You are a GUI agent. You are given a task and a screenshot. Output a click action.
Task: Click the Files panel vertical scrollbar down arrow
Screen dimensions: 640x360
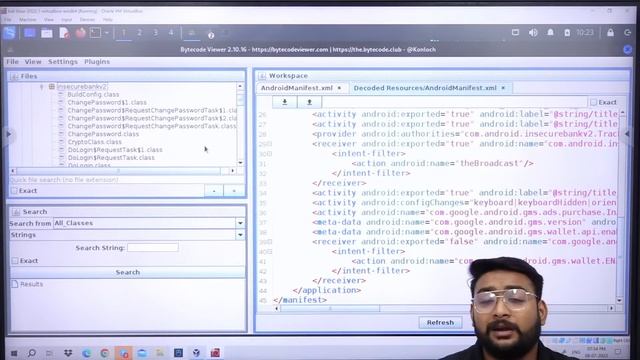coord(240,162)
